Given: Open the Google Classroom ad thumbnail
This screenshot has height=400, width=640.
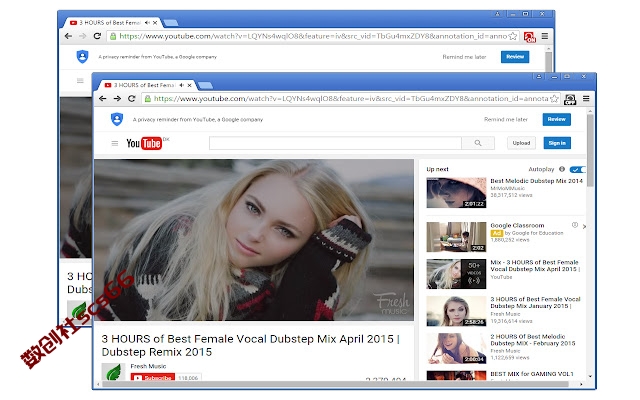Looking at the screenshot, I should coord(456,237).
